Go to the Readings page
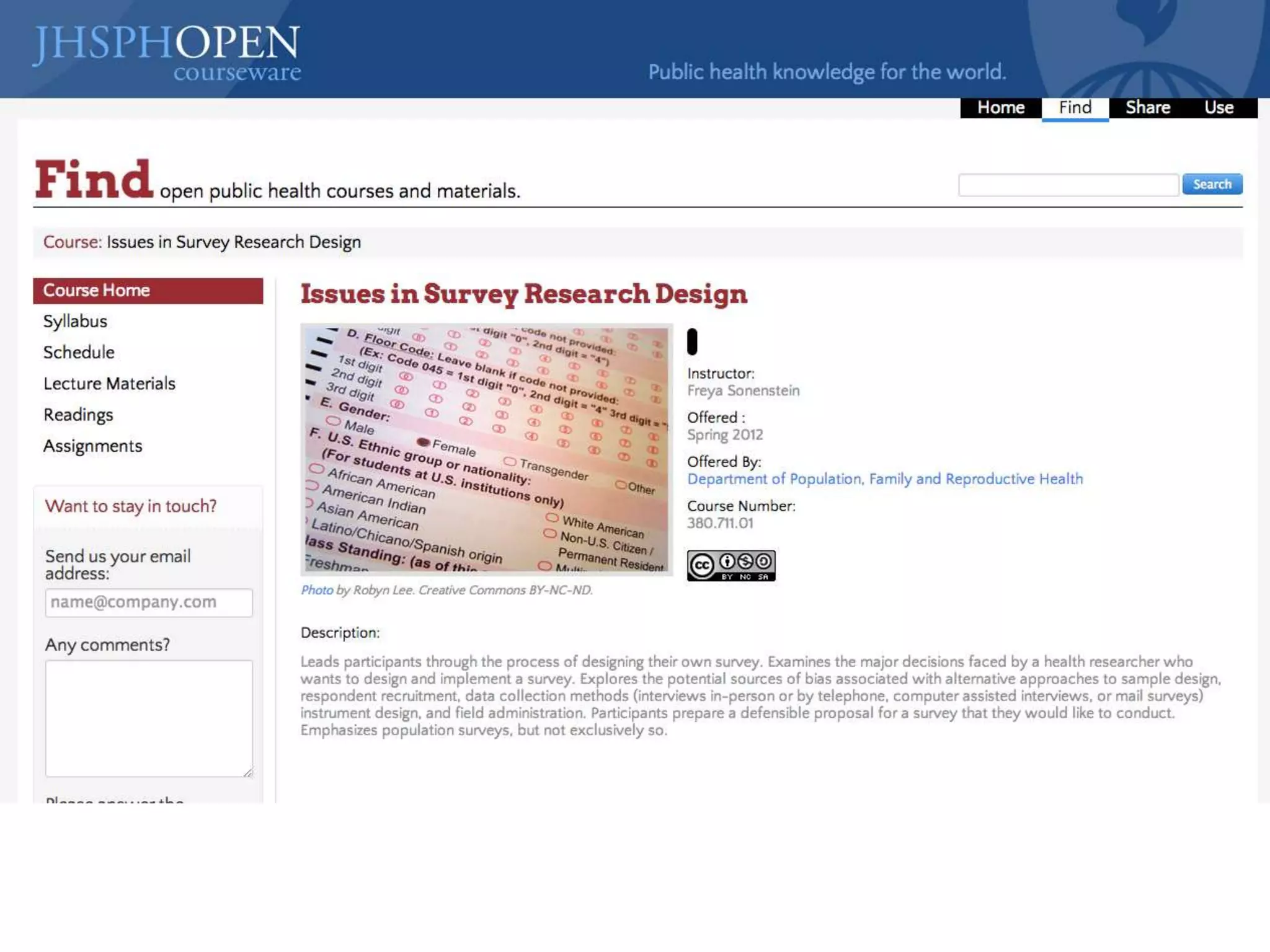The width and height of the screenshot is (1270, 952). (x=78, y=415)
